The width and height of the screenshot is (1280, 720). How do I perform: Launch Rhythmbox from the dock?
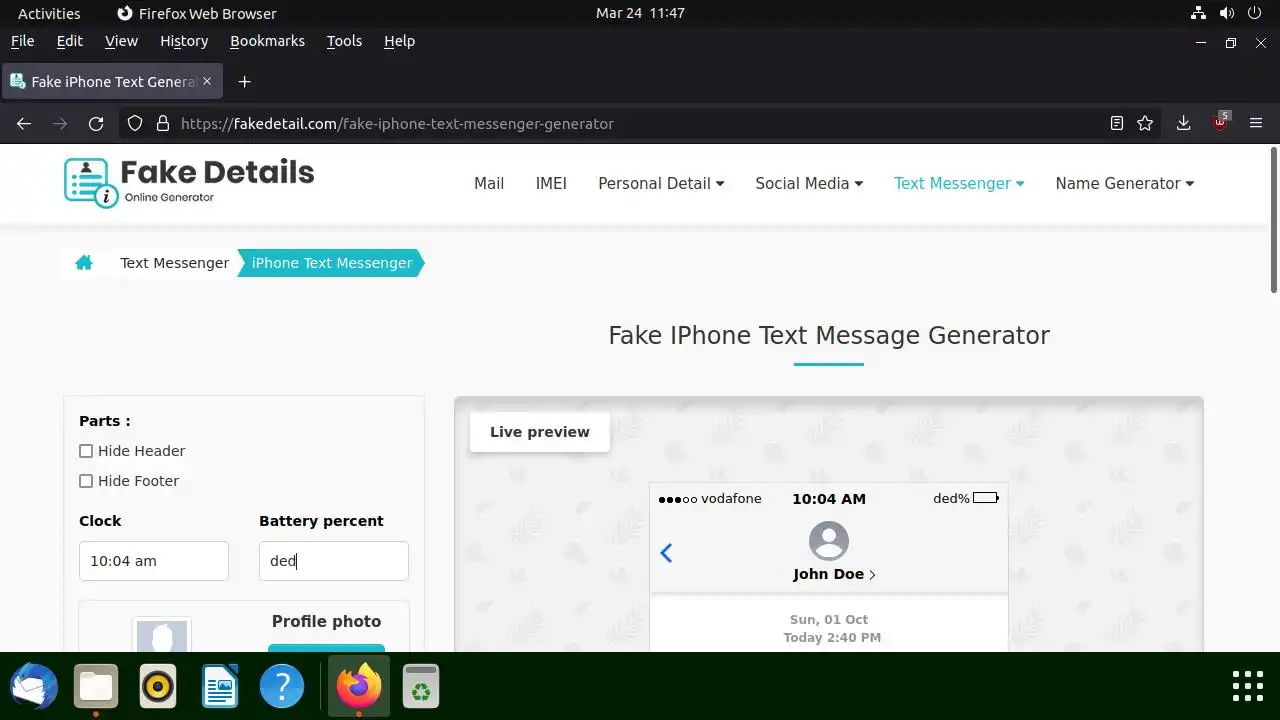click(x=158, y=687)
